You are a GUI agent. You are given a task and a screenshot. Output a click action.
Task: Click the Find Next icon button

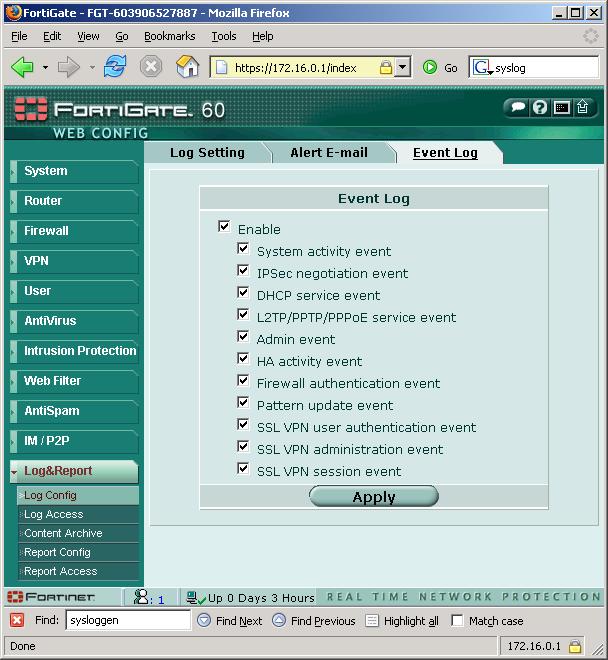pos(204,620)
